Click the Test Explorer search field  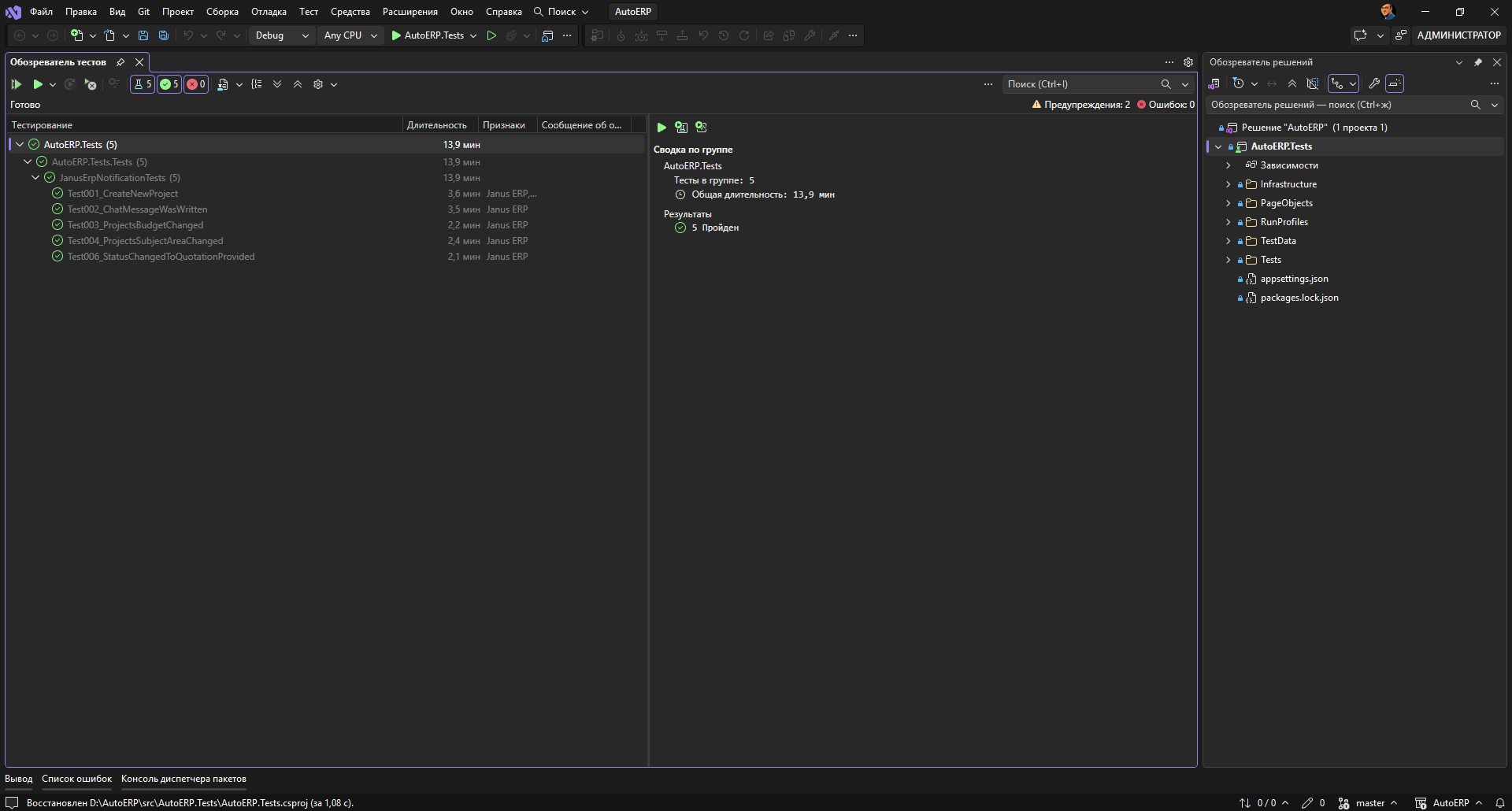[x=1087, y=84]
